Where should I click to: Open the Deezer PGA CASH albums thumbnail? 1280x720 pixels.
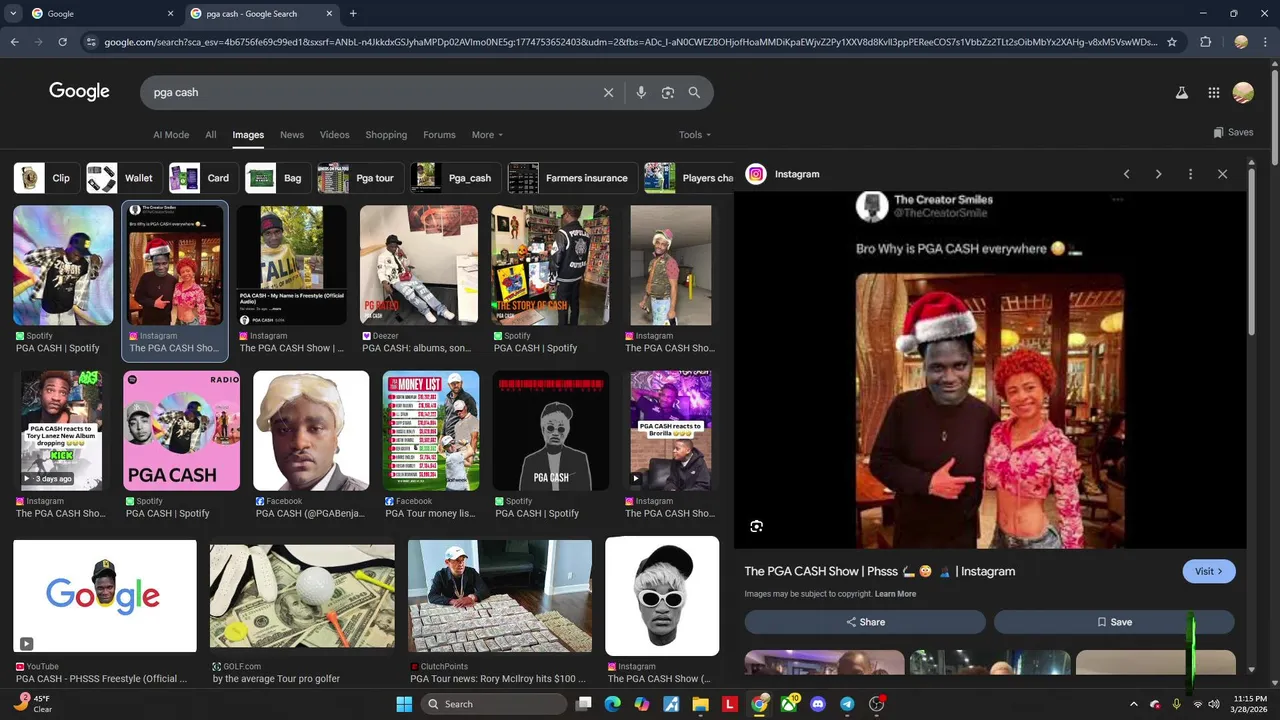[x=419, y=265]
